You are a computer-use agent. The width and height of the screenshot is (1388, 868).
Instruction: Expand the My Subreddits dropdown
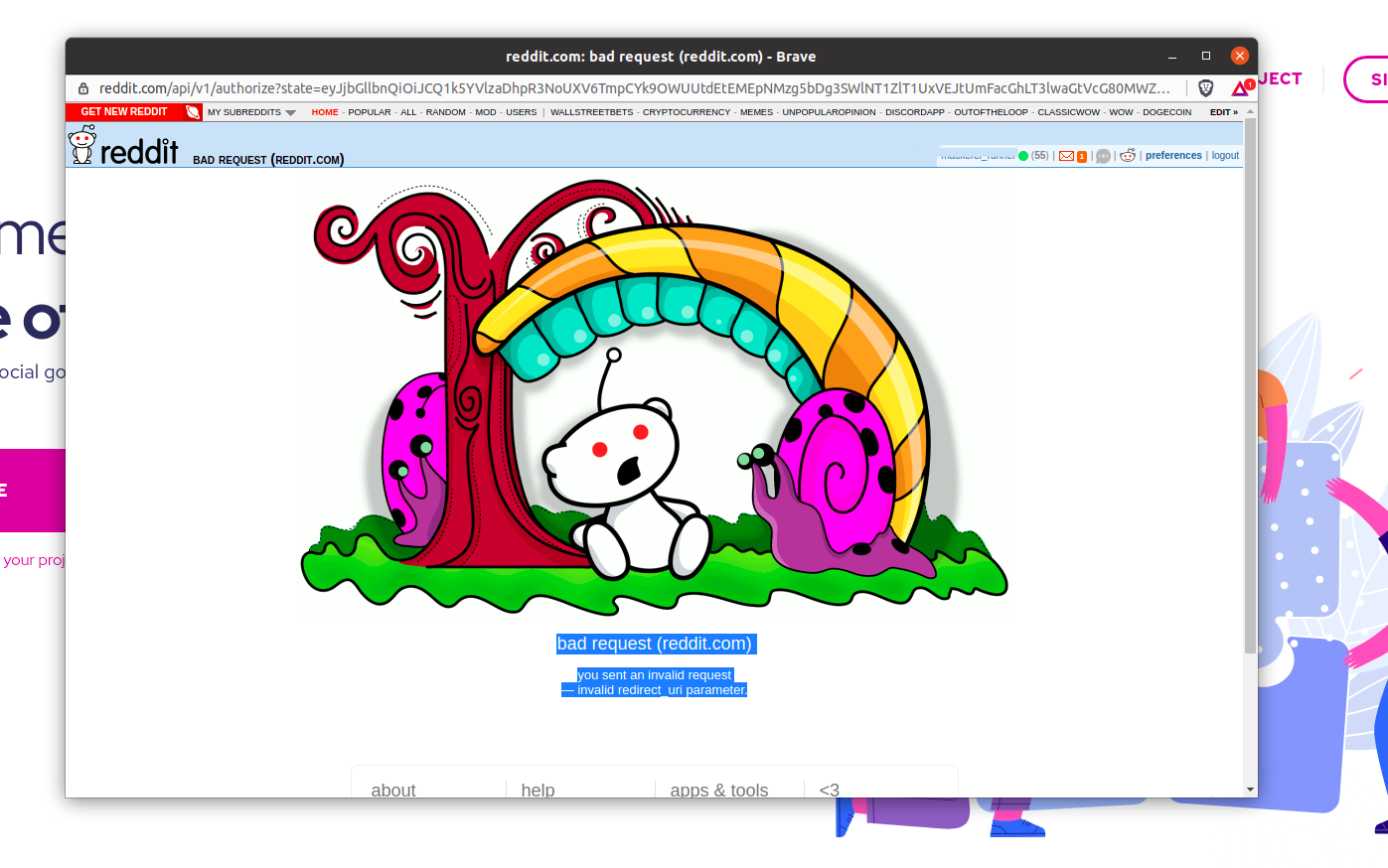(251, 112)
